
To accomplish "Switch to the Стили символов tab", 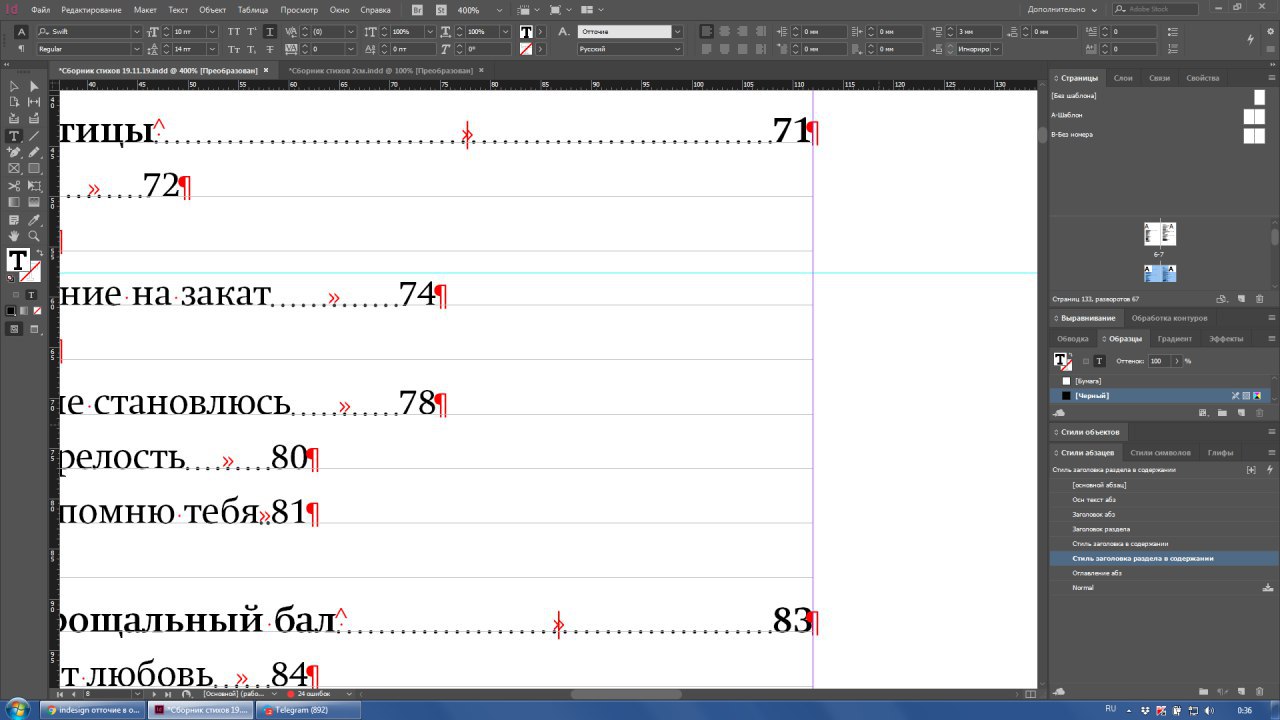I will point(1160,452).
